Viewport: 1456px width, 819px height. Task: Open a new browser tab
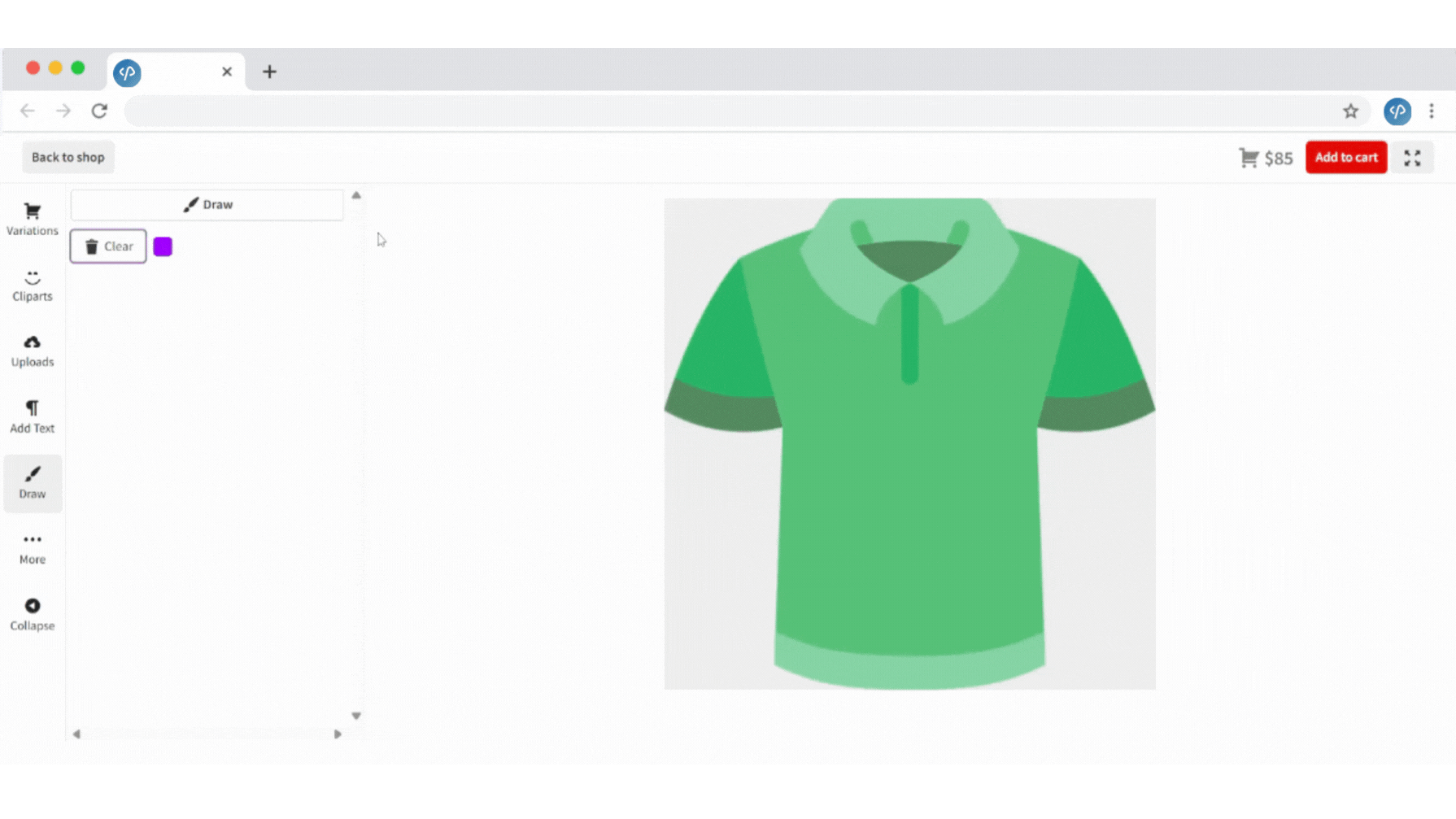[269, 72]
